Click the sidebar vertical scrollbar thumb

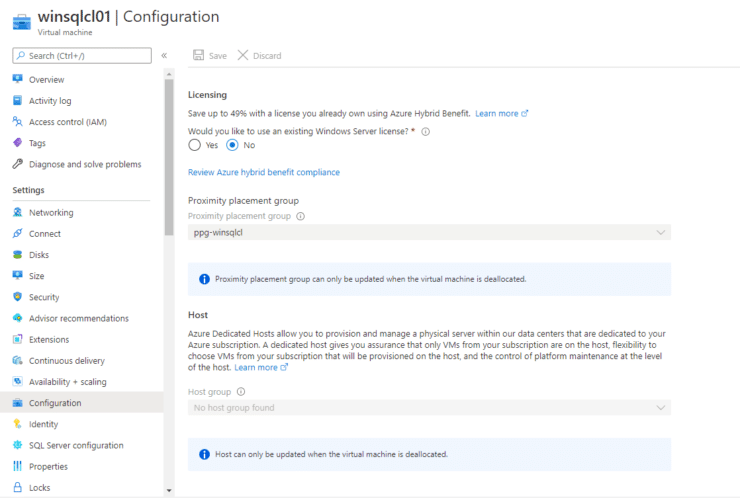point(169,157)
